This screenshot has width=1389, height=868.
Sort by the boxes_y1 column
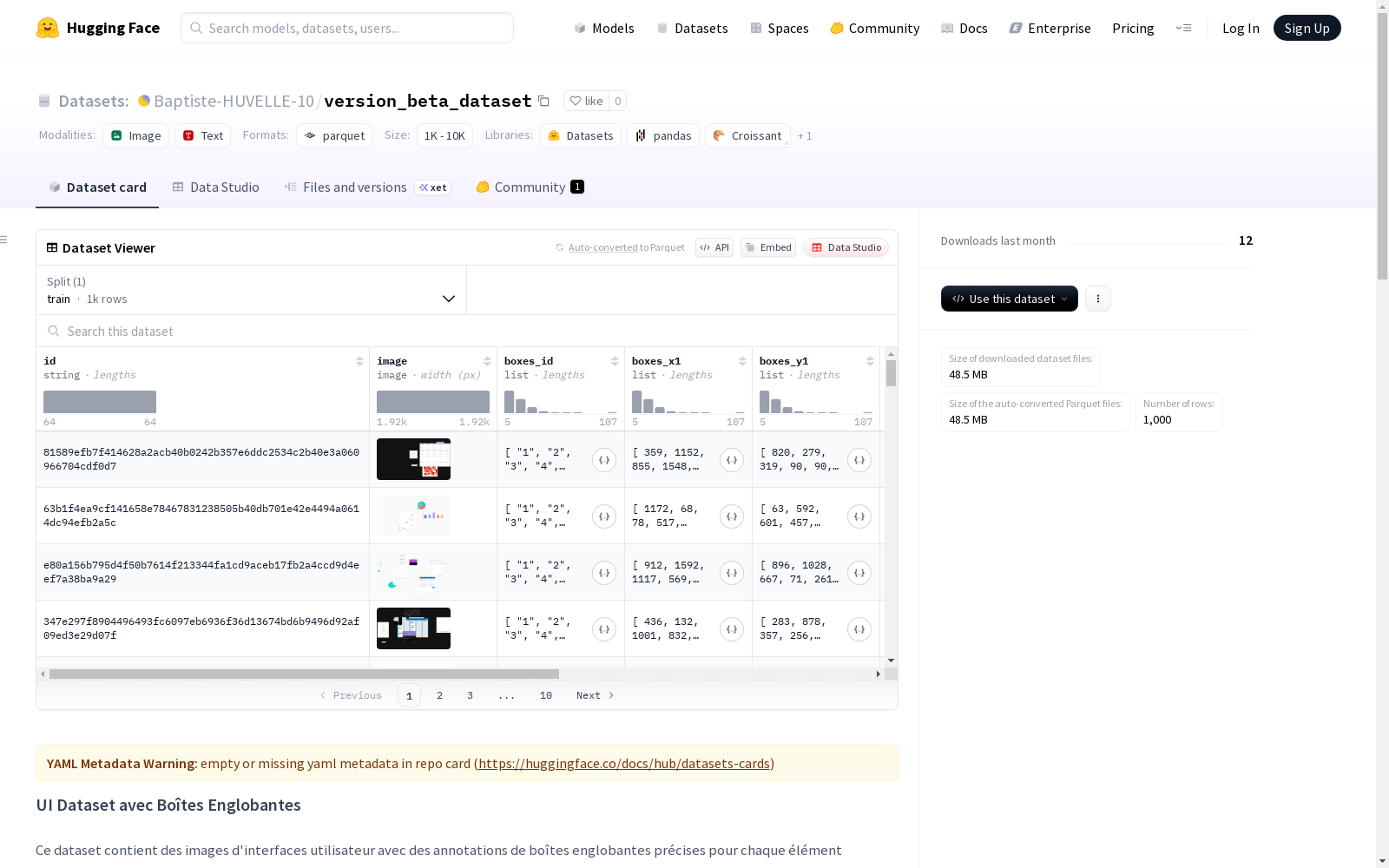click(x=870, y=361)
